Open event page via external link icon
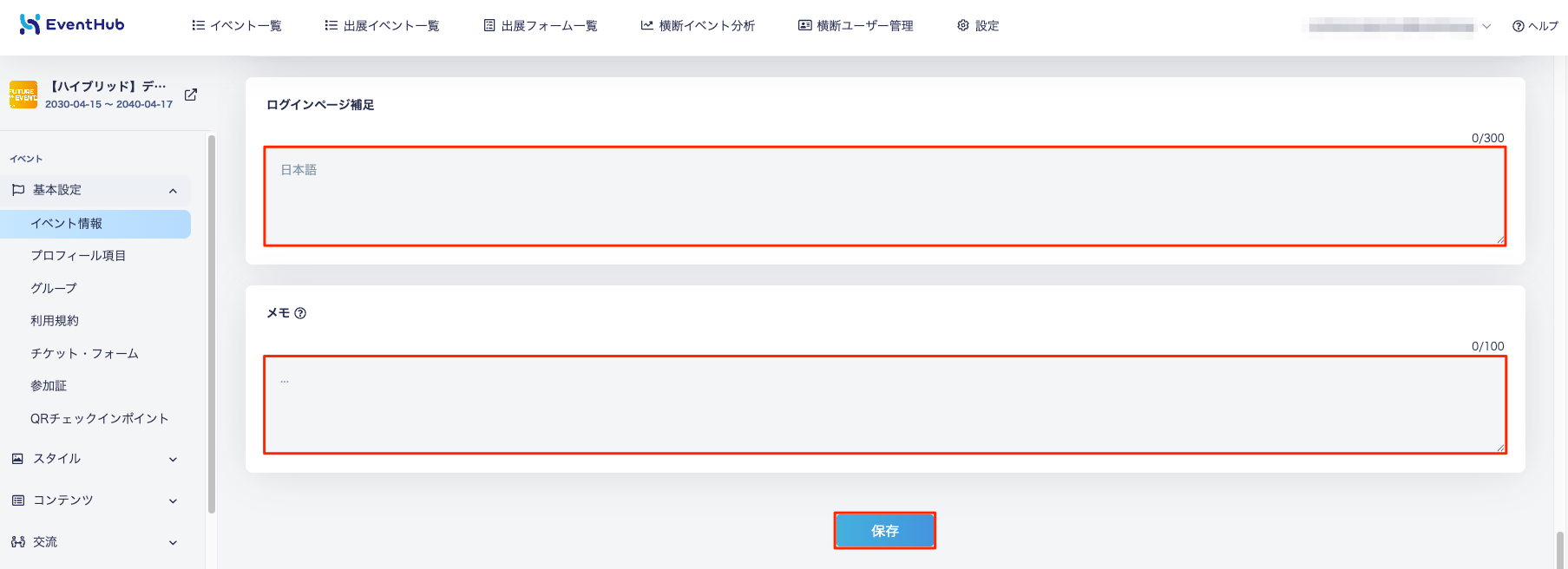 [191, 95]
